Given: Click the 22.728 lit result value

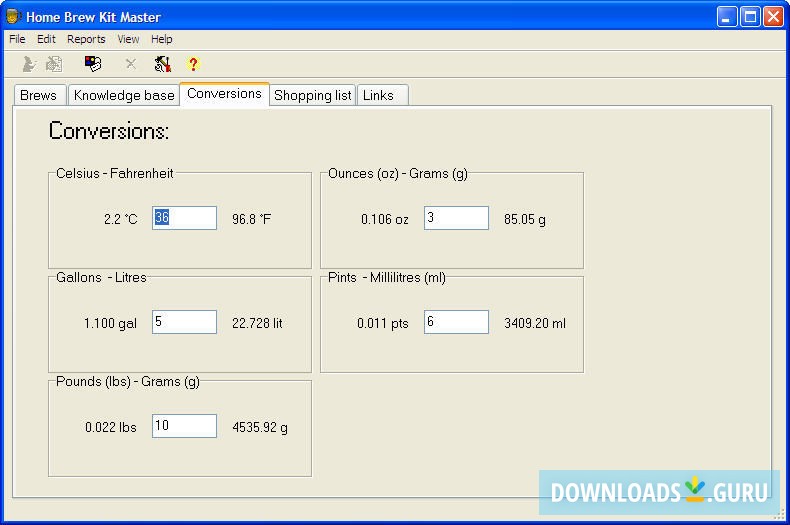Looking at the screenshot, I should click(257, 323).
